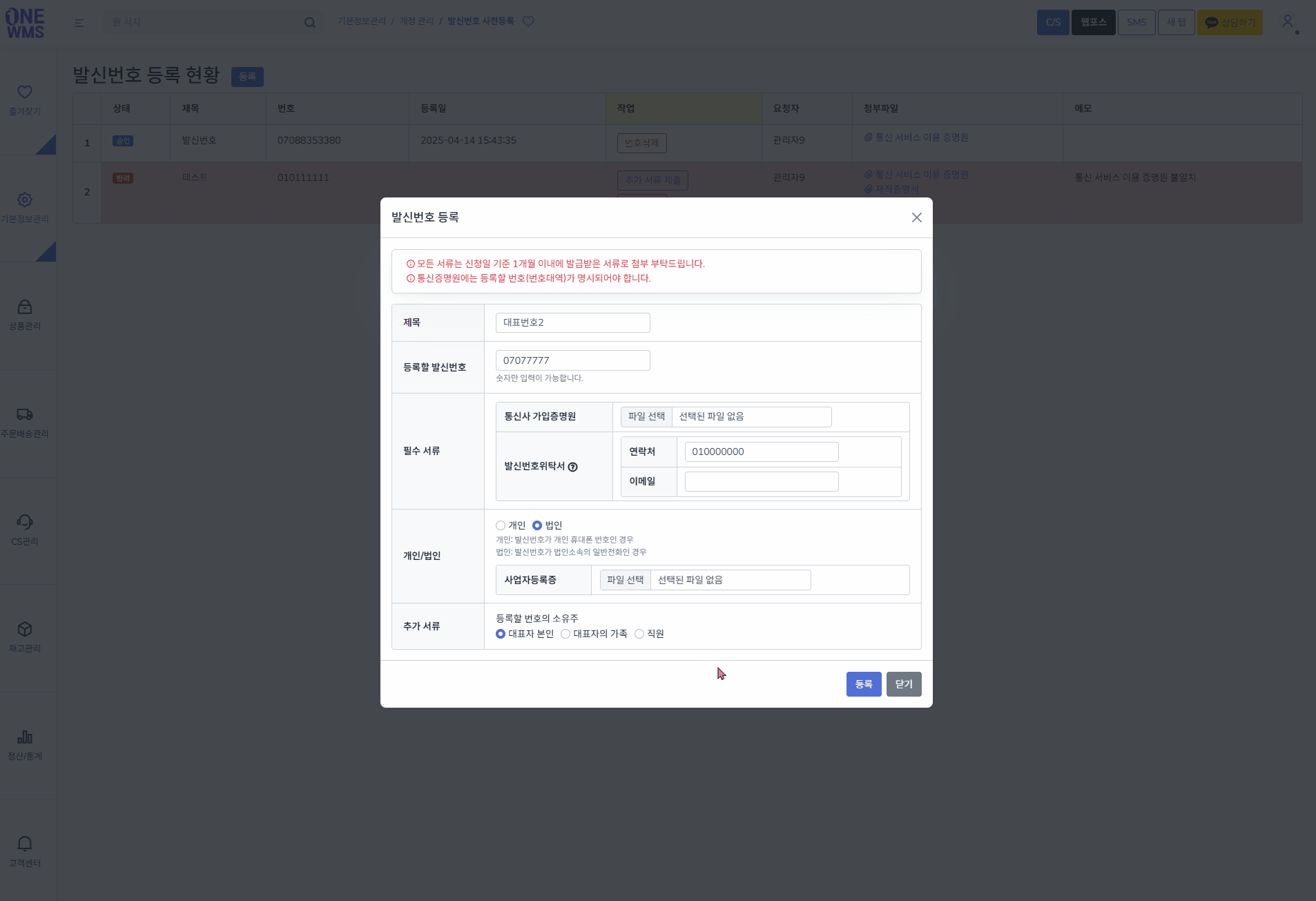Open row 2 통신 서비스 이용 증명원 attachment
Viewport: 1316px width, 901px height.
click(x=916, y=175)
